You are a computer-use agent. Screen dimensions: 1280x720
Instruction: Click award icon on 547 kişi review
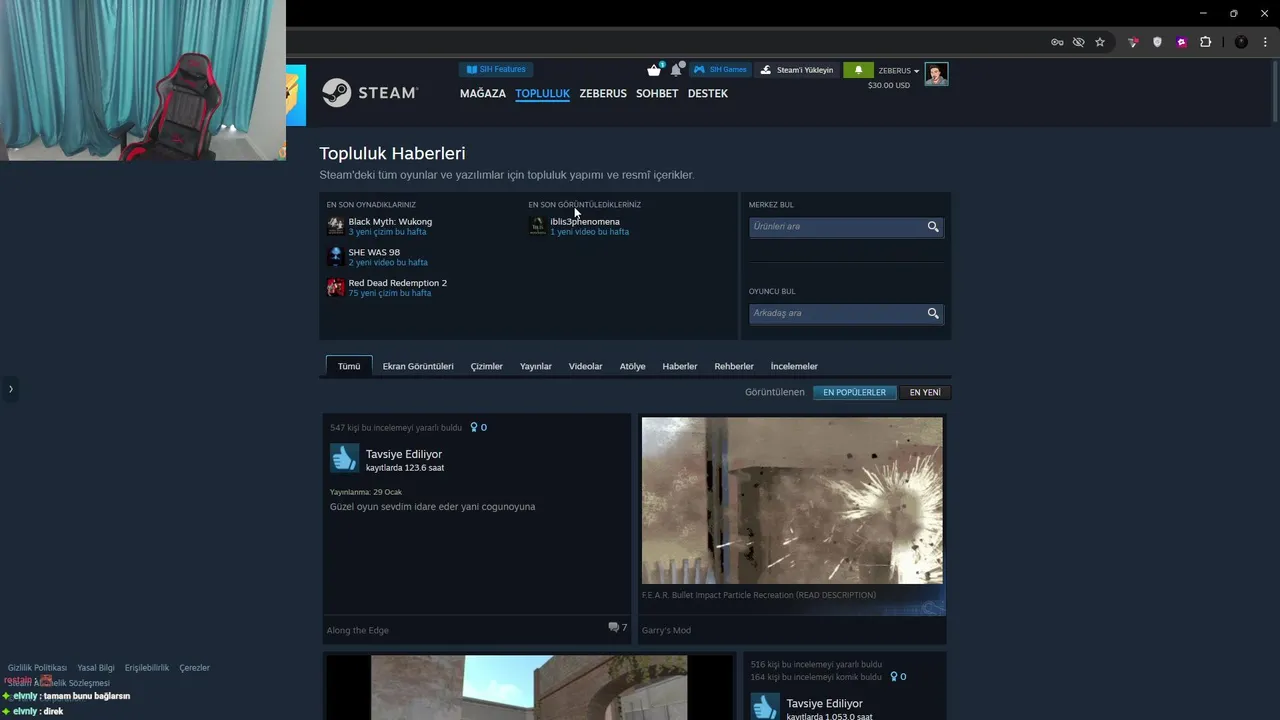pos(474,427)
